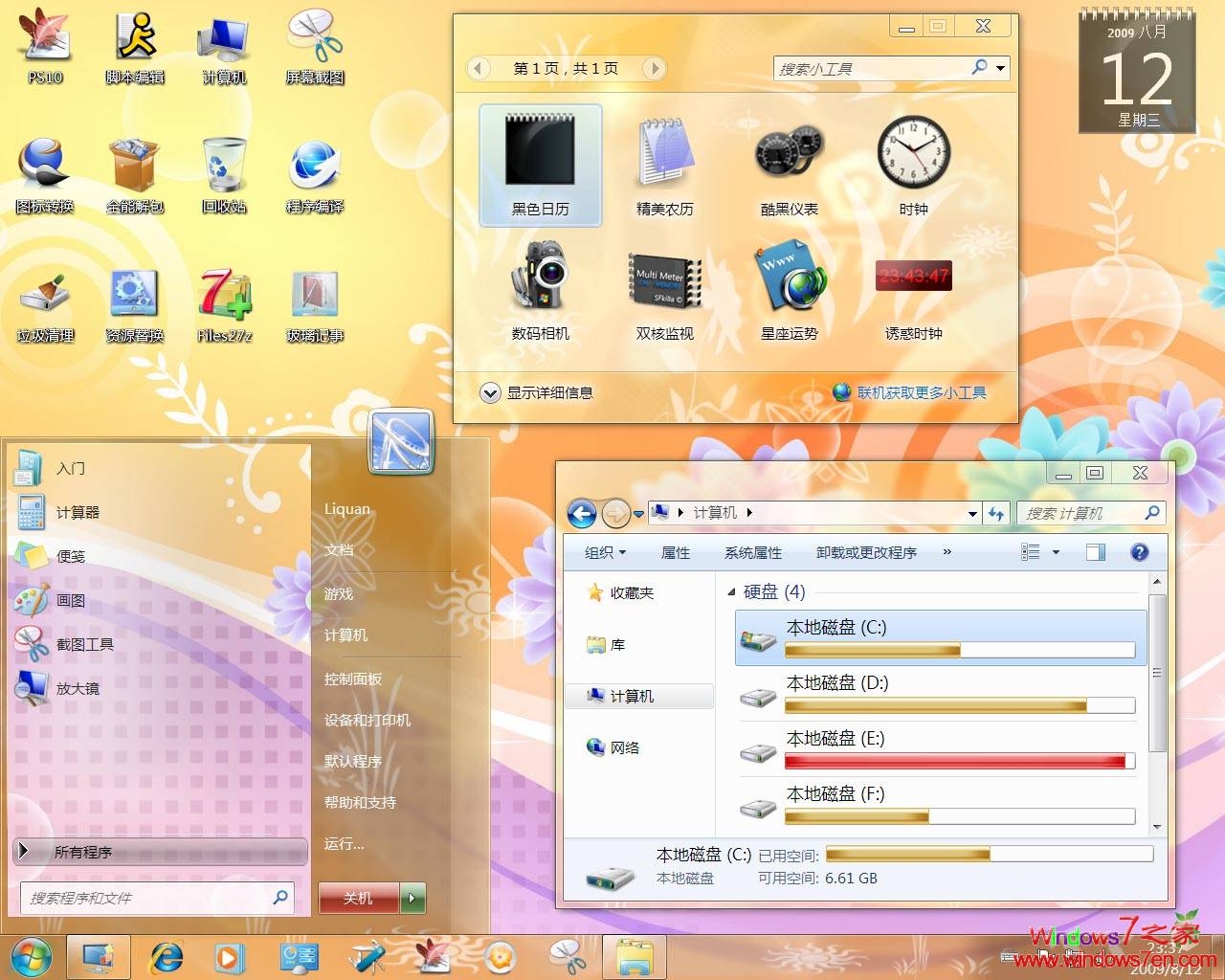
Task: Launch 垃圾清理 from the desktop
Action: pos(43,301)
